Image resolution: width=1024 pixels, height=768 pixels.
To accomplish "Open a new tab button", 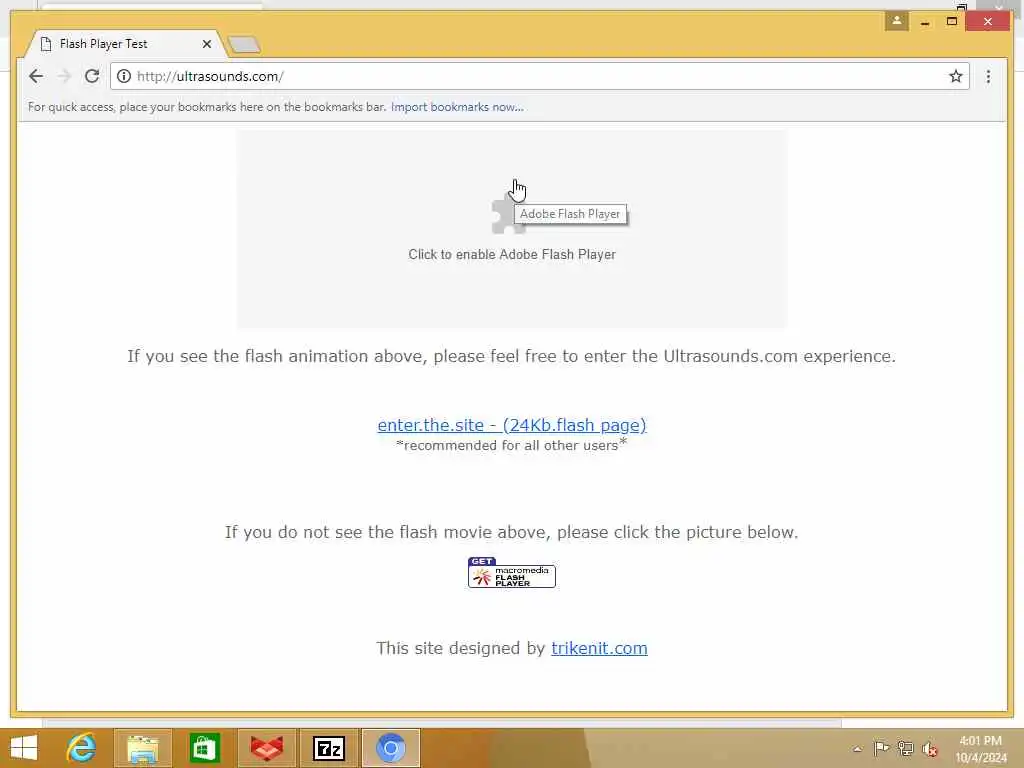I will tap(244, 44).
